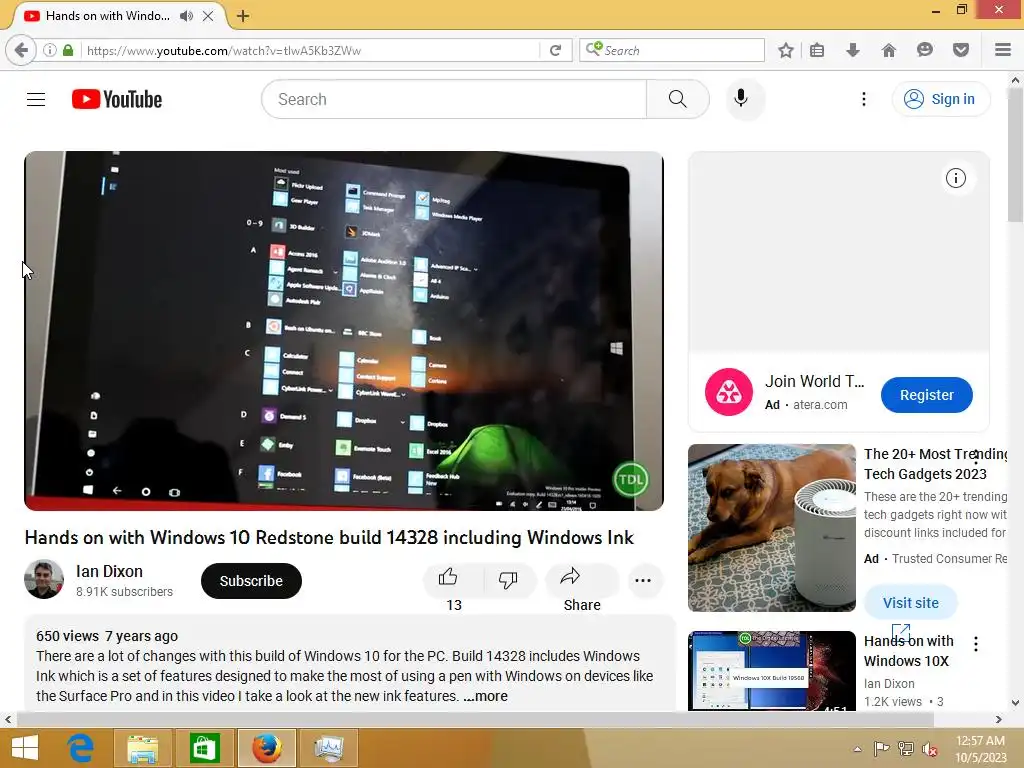Open the Hands on with Windows 10X title
1024x768 pixels.
tap(908, 651)
